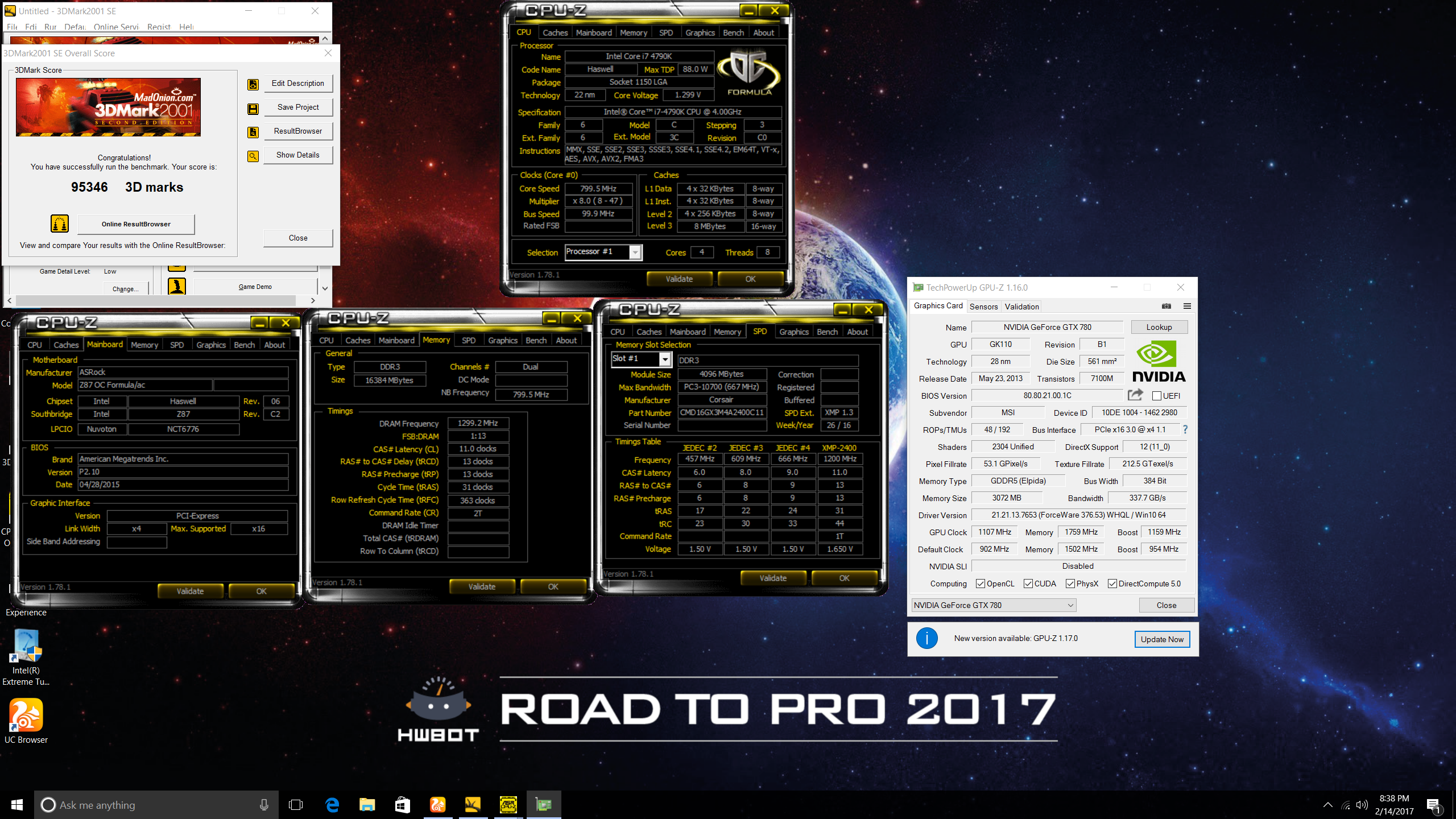Click the Cortana Ask me anything search box
The height and width of the screenshot is (819, 1456).
click(156, 805)
